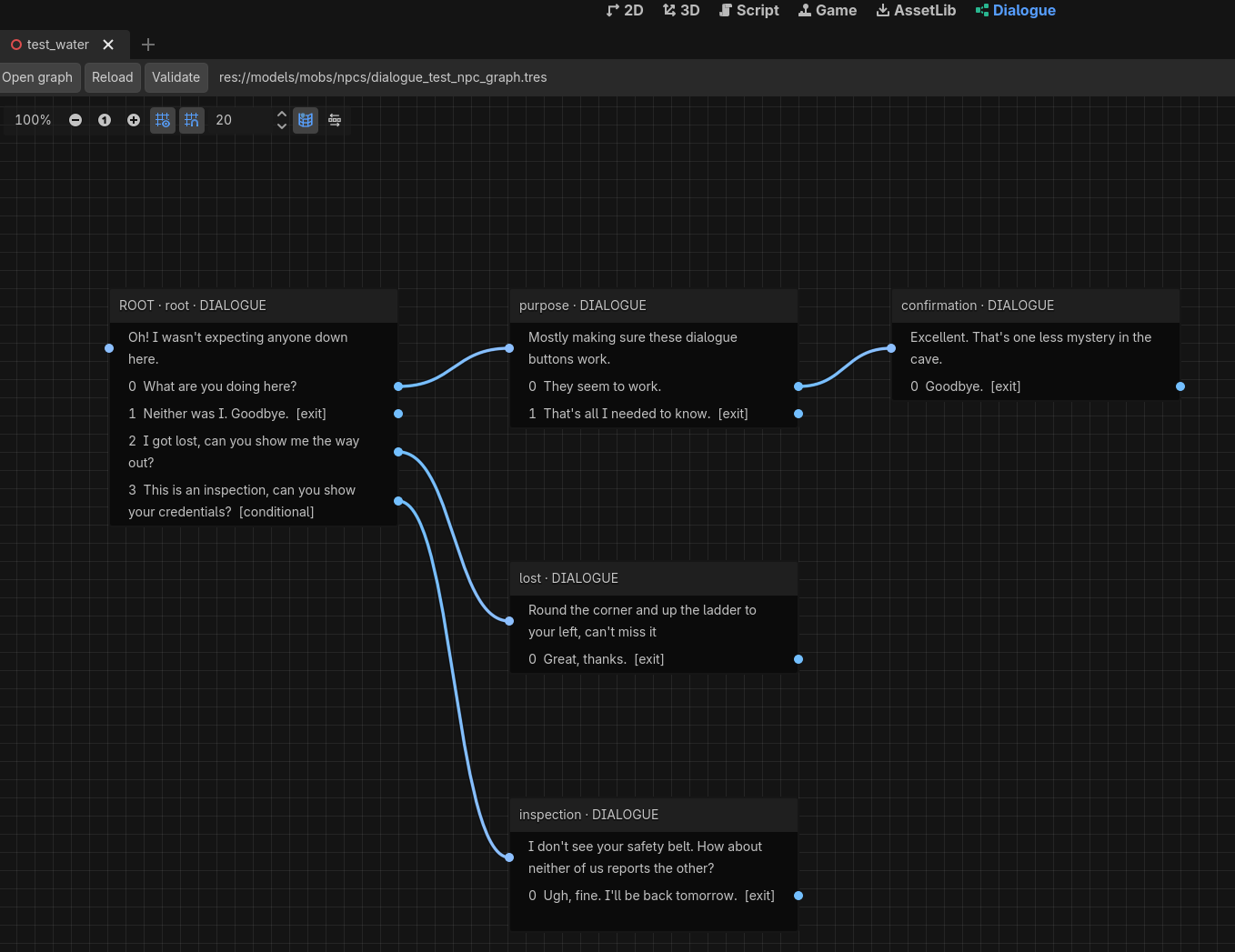Click root text 'Oh! I wasn't expecting anyone'
Screen dimensions: 1235x952
coord(238,348)
